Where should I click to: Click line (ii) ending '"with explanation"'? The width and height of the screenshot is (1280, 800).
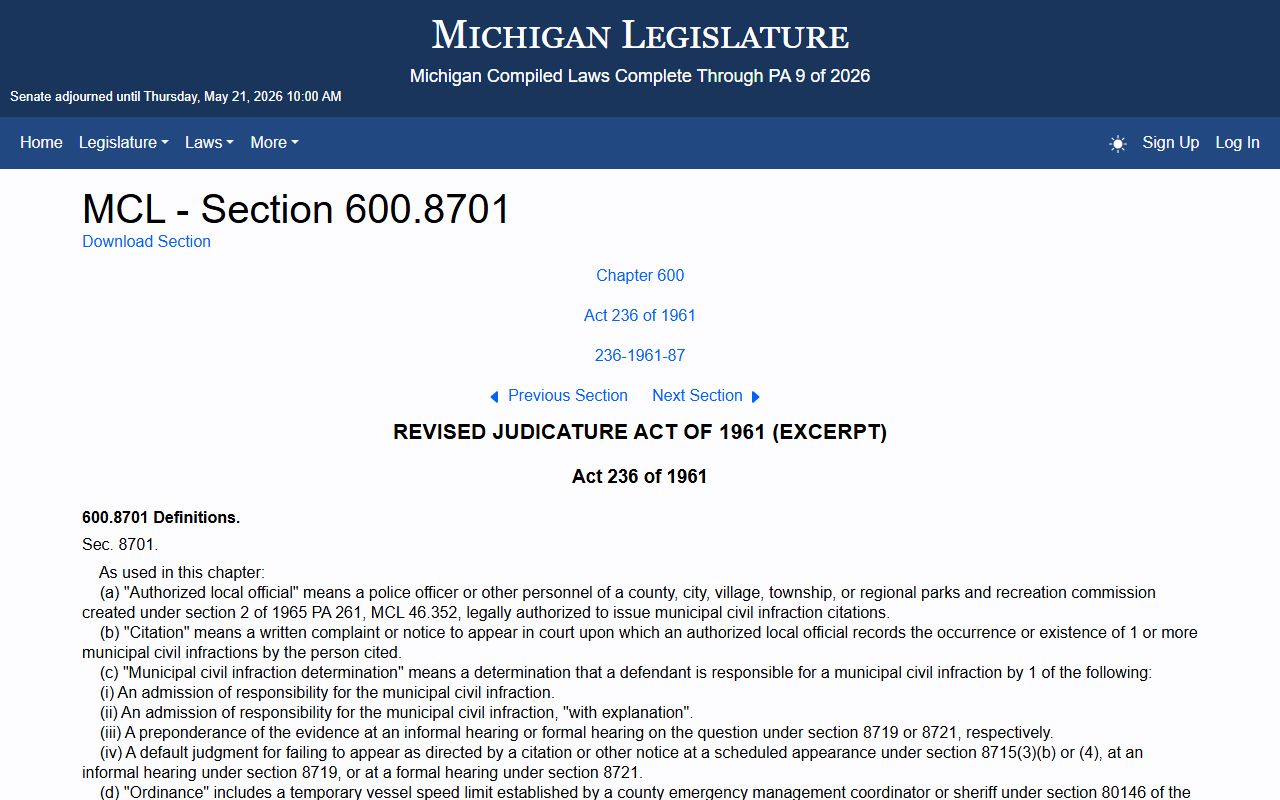(396, 712)
